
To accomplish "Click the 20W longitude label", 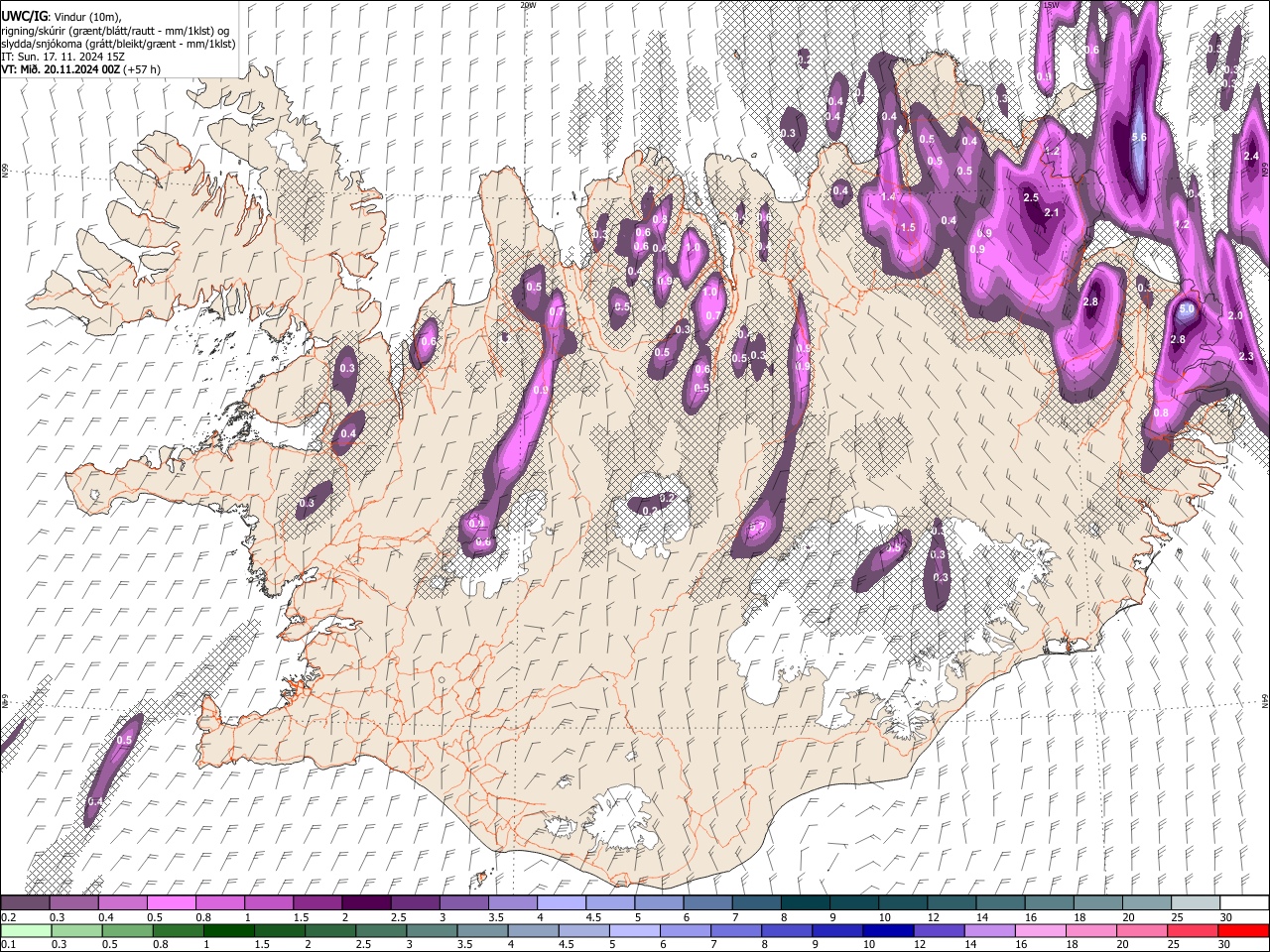I will click(x=528, y=5).
